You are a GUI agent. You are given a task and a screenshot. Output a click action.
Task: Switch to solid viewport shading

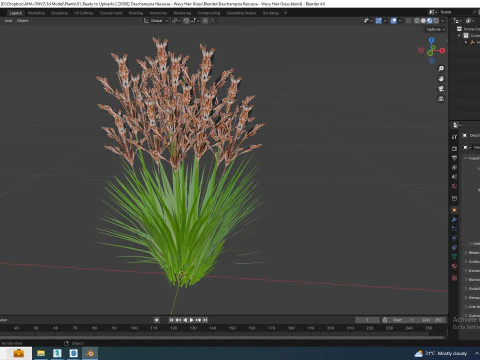[x=423, y=21]
